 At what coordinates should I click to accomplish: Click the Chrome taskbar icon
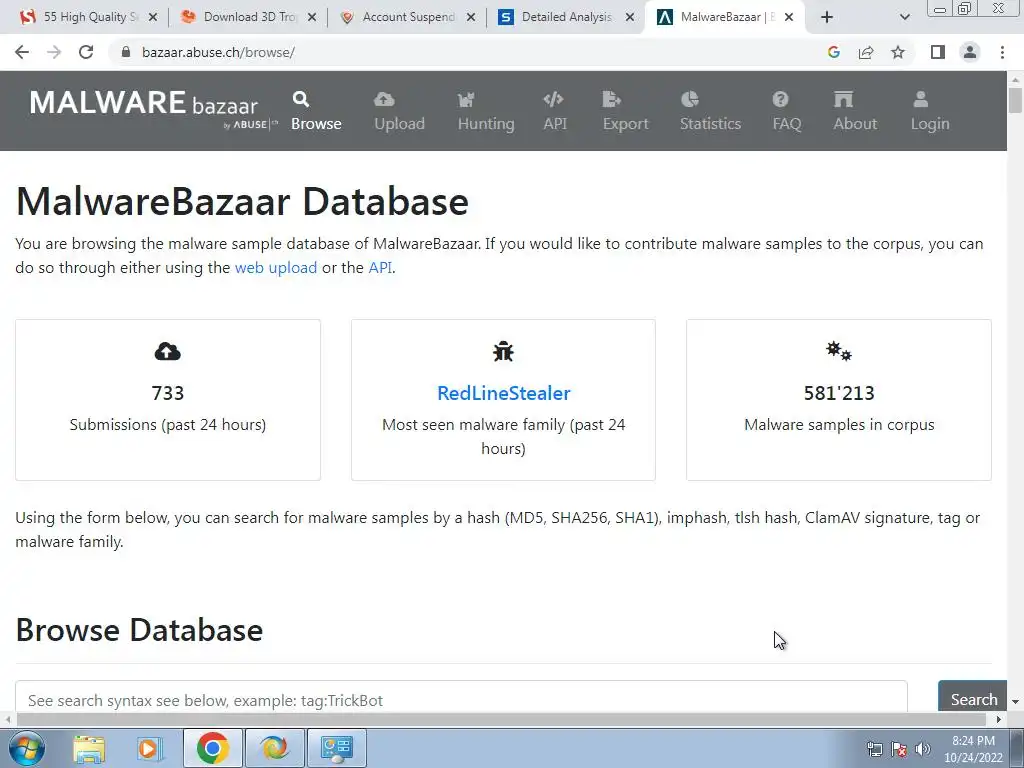point(212,748)
